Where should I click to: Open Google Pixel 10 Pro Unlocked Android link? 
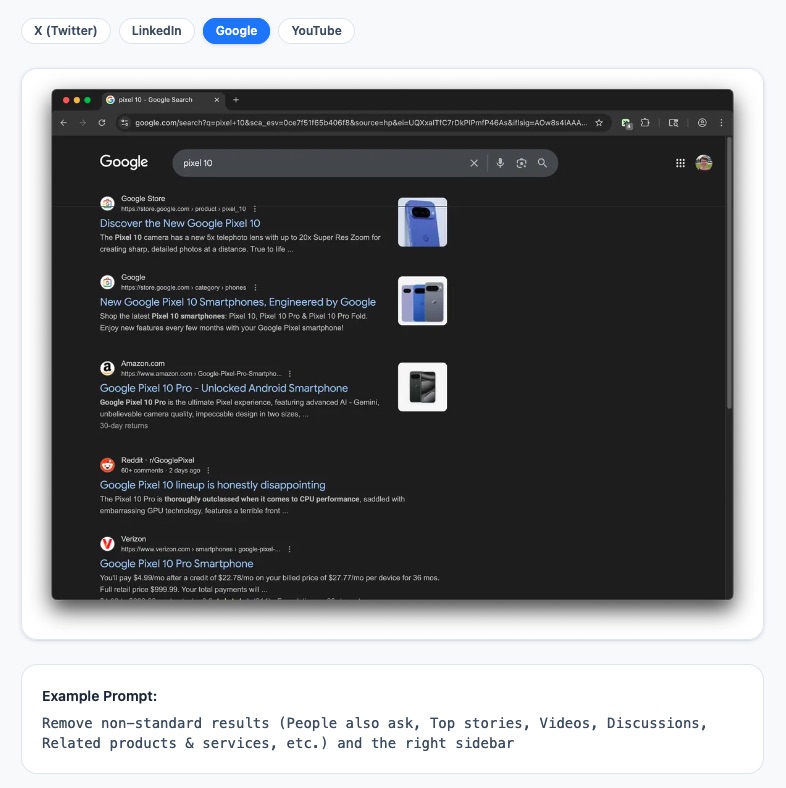pos(224,388)
